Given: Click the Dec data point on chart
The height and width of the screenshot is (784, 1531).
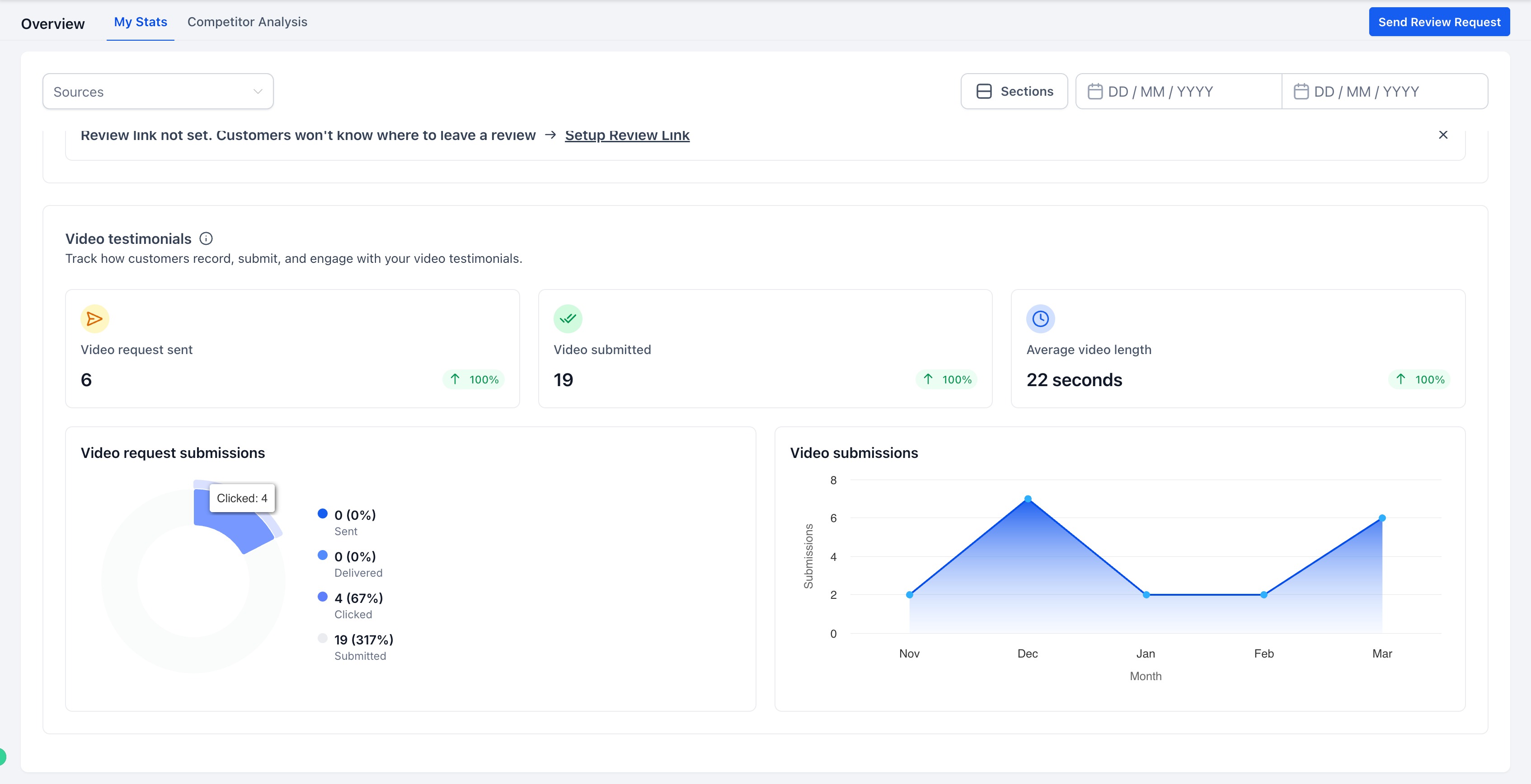Looking at the screenshot, I should (x=1028, y=499).
